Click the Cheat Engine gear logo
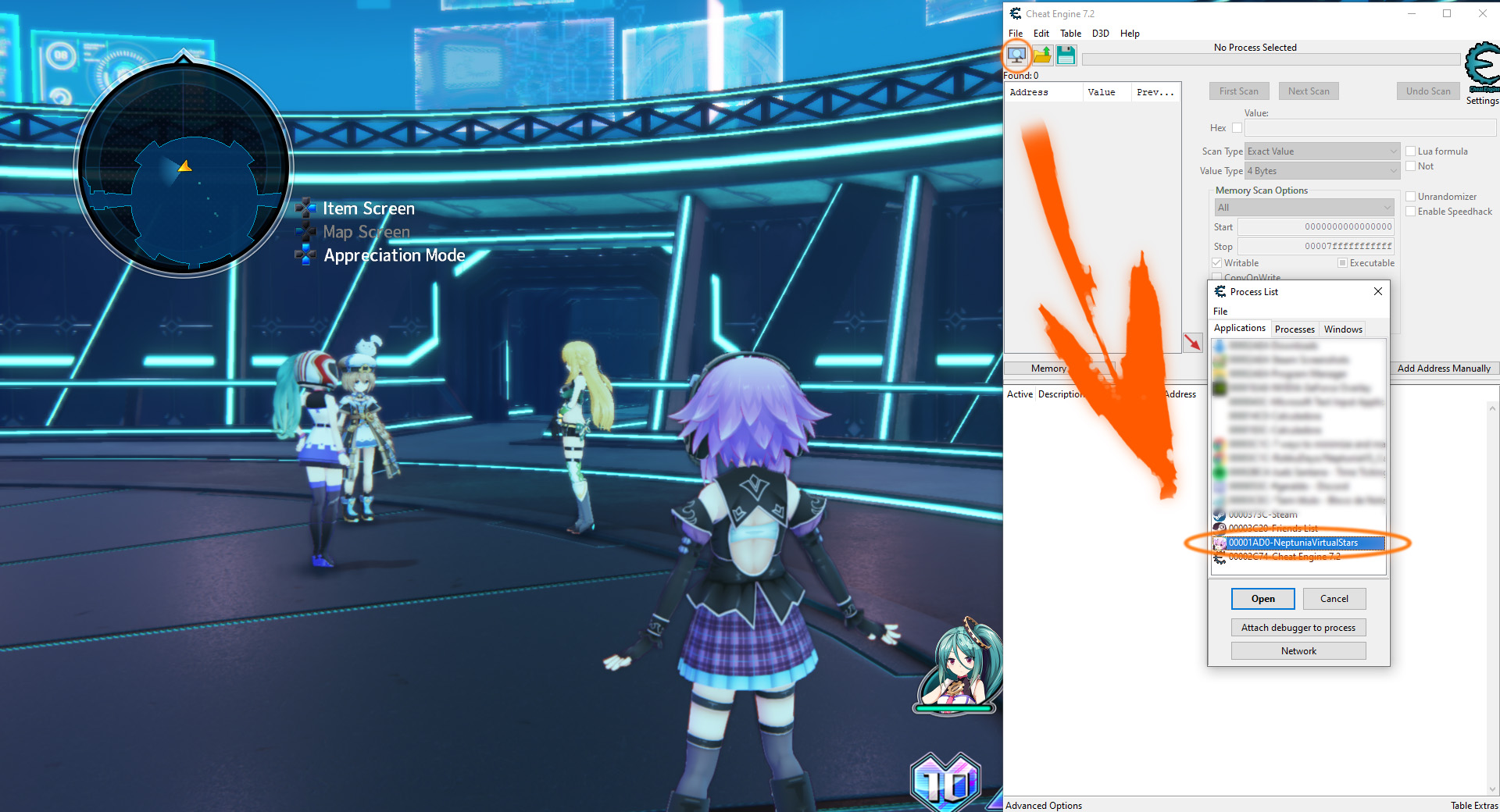The height and width of the screenshot is (812, 1500). [1482, 67]
